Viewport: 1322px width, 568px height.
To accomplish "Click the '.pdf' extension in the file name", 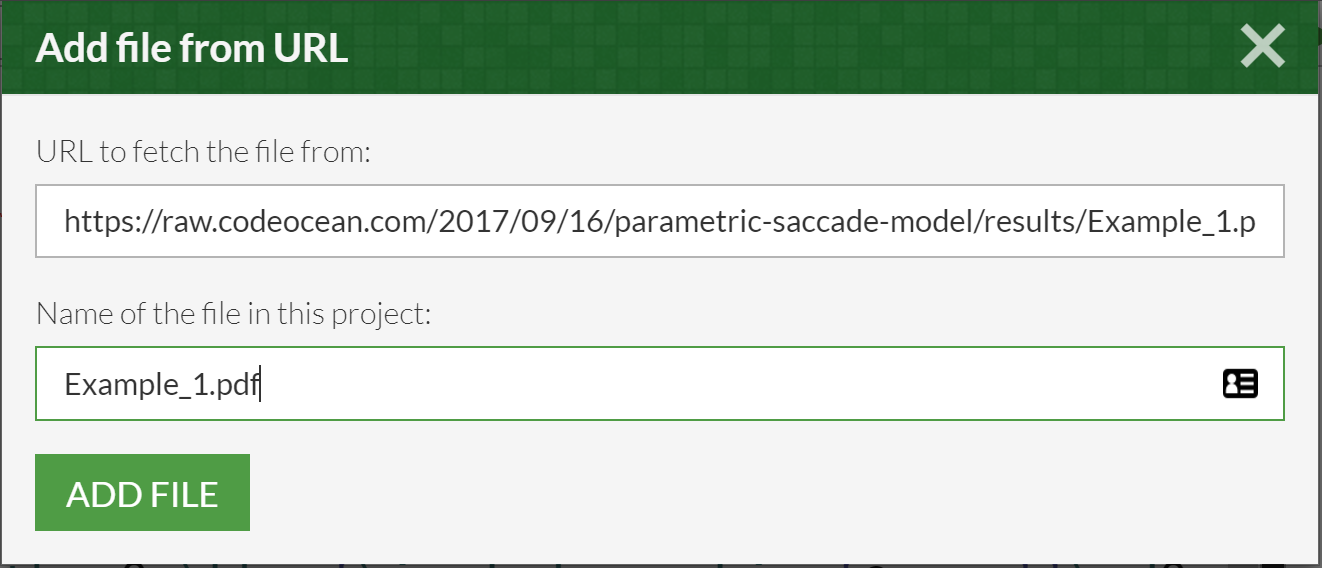I will (237, 385).
